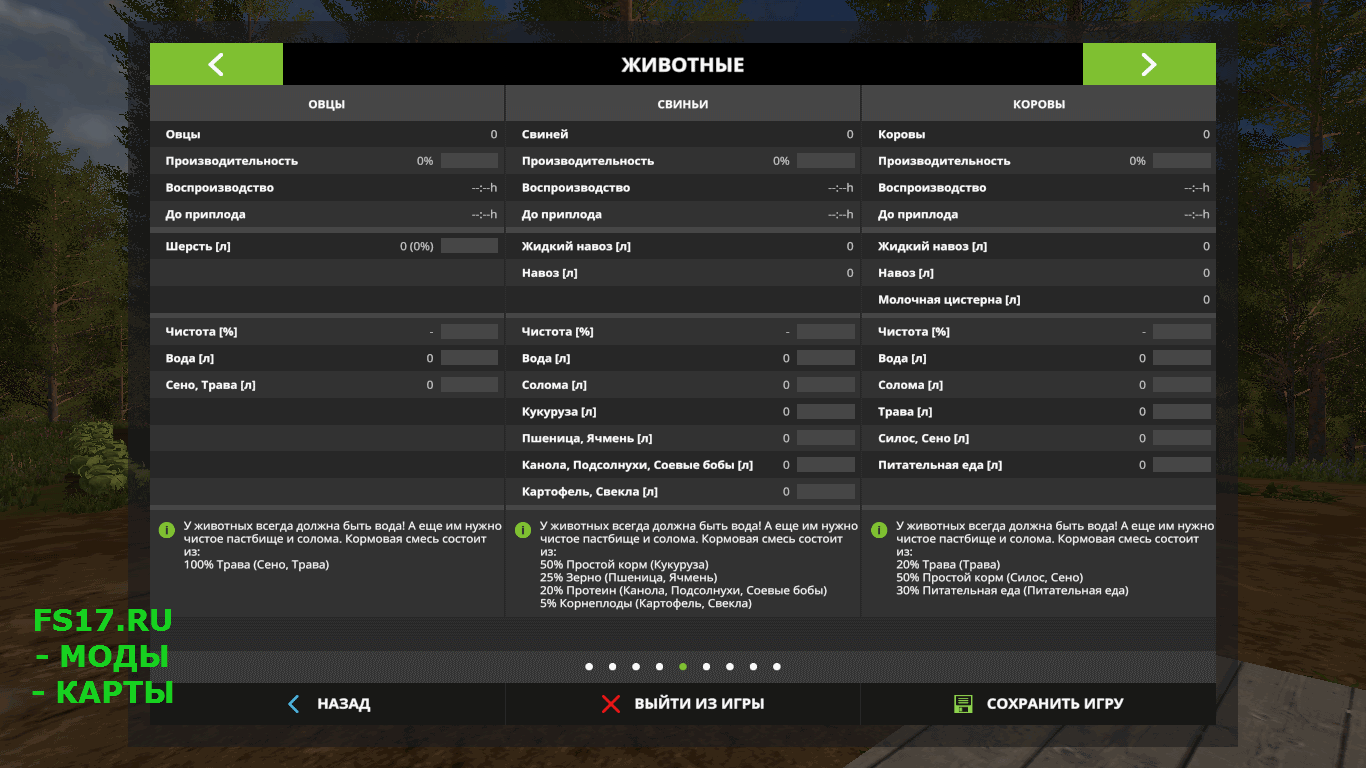Click cows Жидкий навоз [л] label
The height and width of the screenshot is (768, 1366).
932,246
